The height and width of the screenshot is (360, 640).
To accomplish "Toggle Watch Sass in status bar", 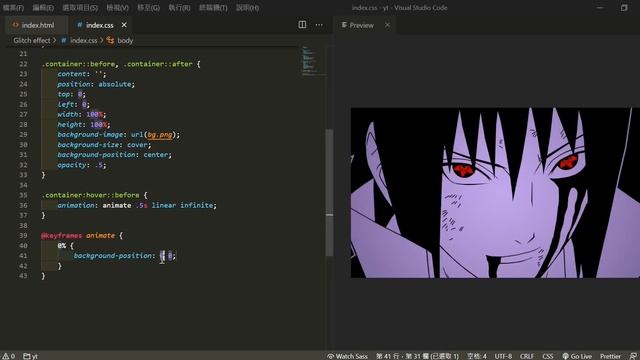I will pos(347,356).
